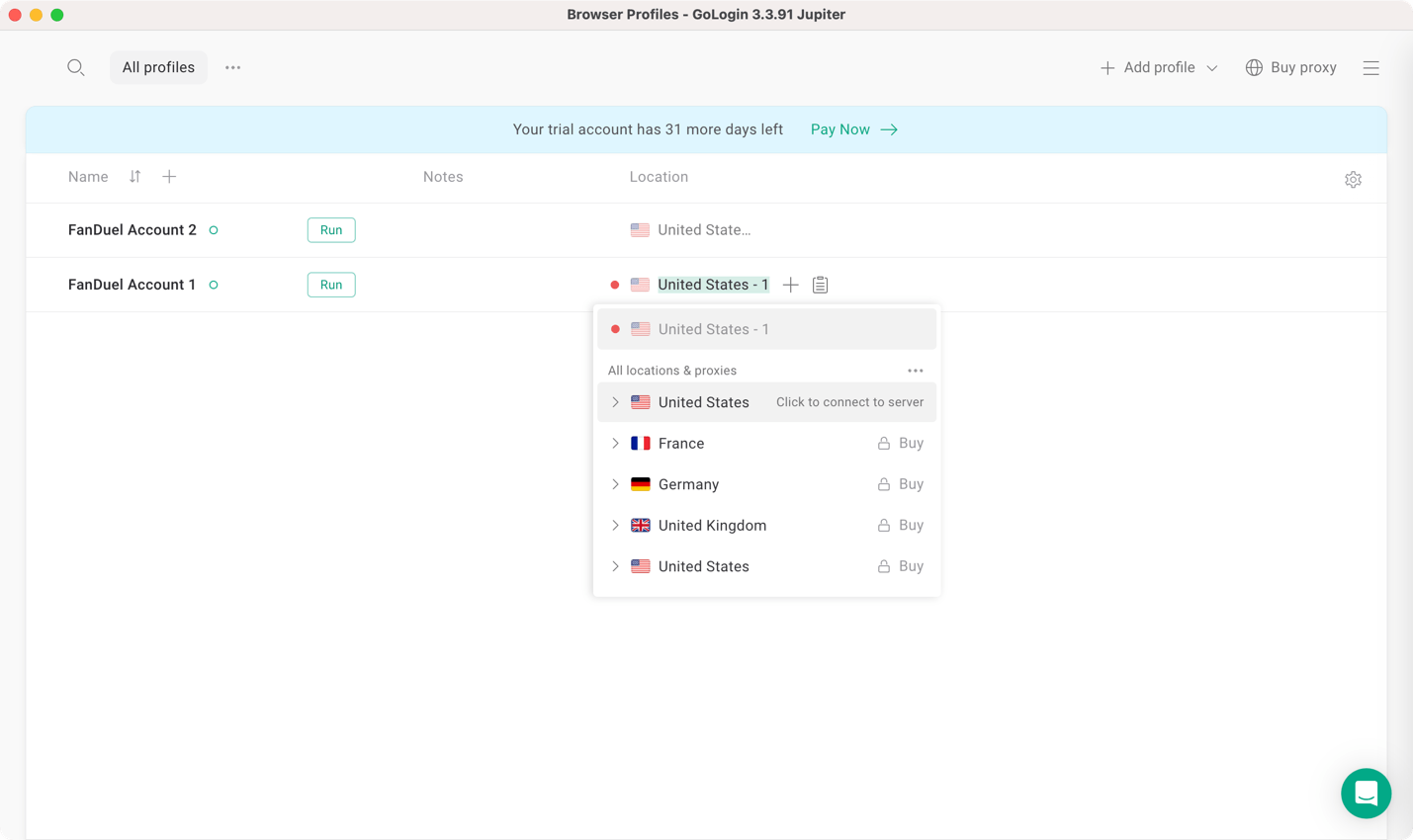Click the plus icon next to Add profile
1413x840 pixels.
[1107, 67]
